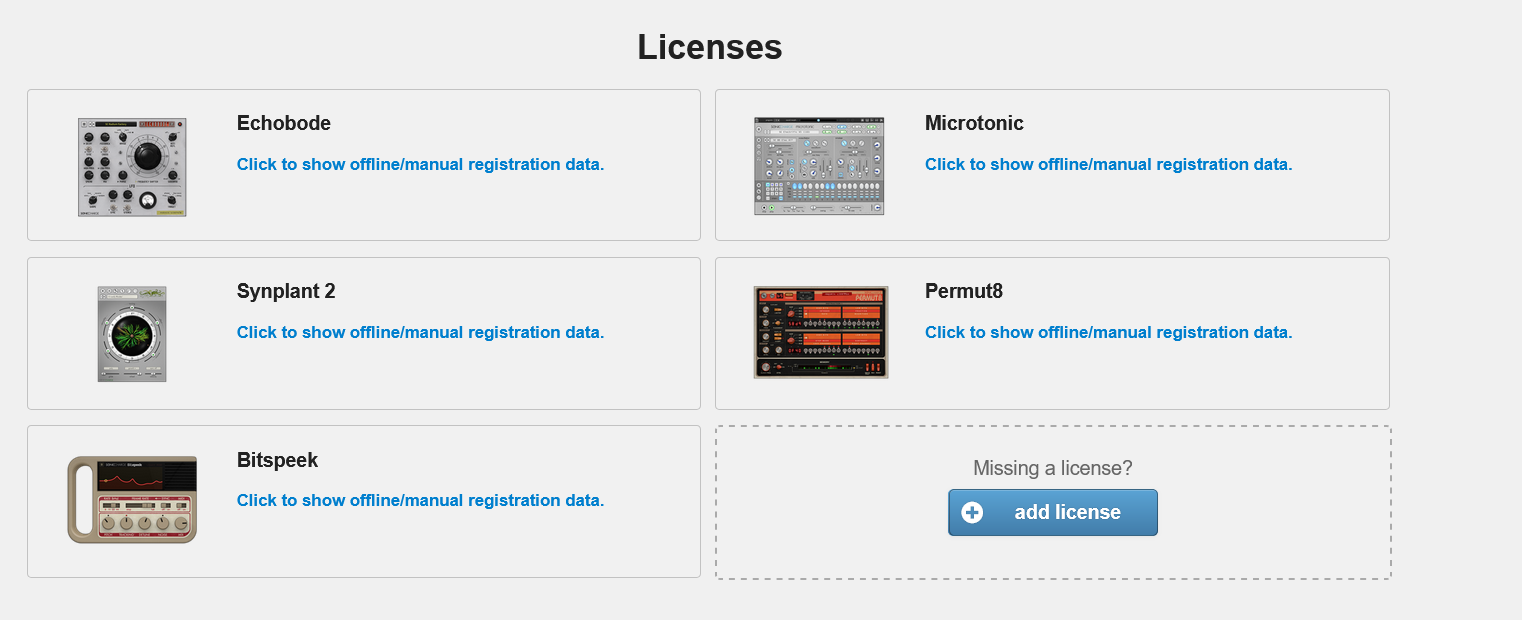Screen dimensions: 1523x620
Task: Show Synplant 2 offline registration data
Action: point(420,332)
